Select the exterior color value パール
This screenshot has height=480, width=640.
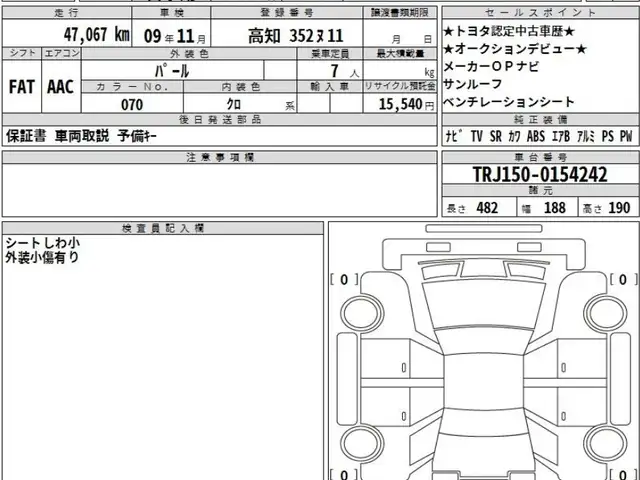click(x=172, y=71)
